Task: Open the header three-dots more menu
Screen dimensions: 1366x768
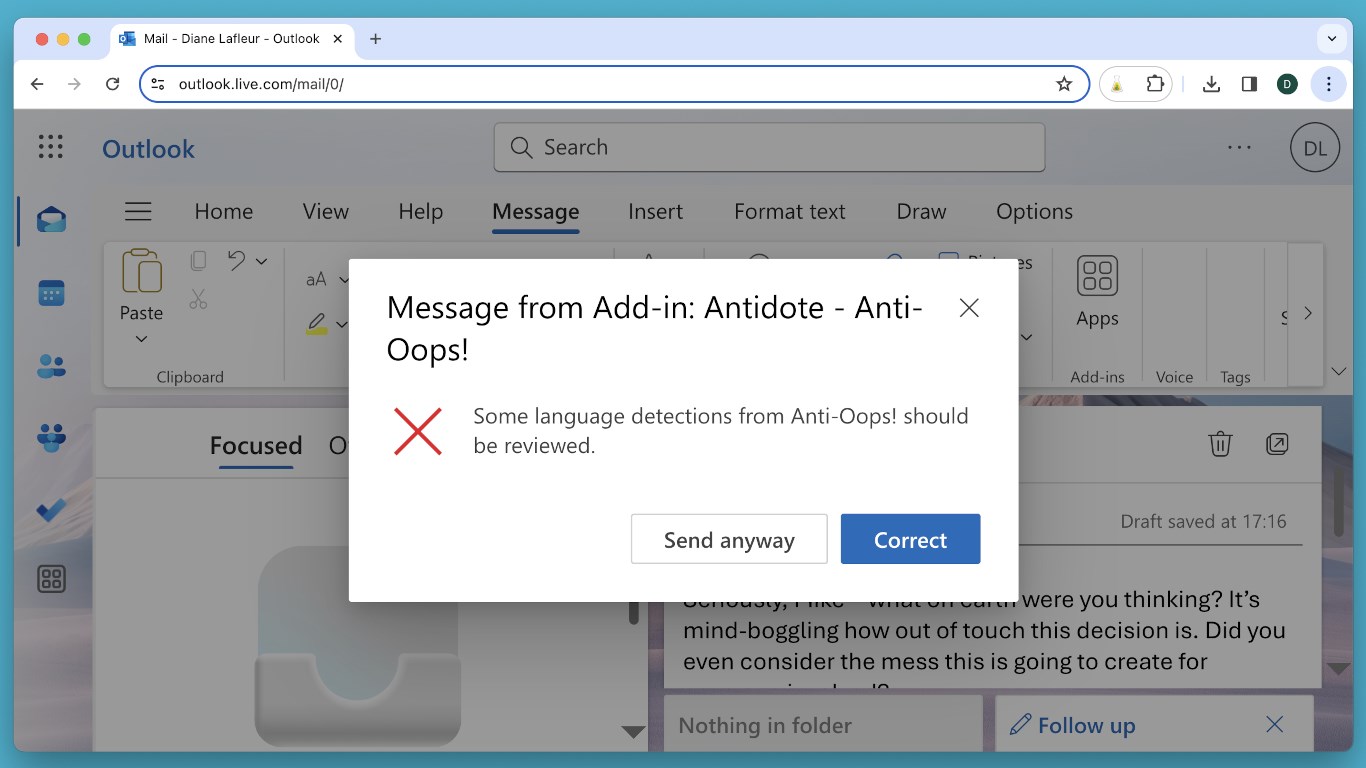Action: pyautogui.click(x=1239, y=147)
